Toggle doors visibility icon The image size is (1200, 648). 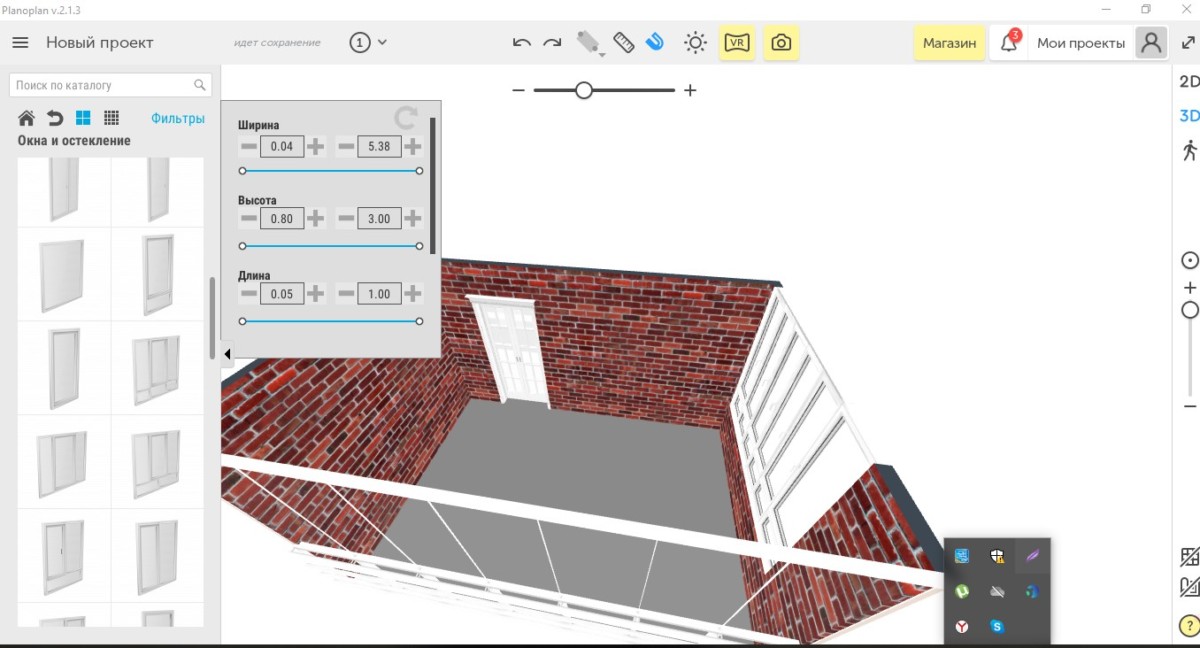click(x=1189, y=587)
